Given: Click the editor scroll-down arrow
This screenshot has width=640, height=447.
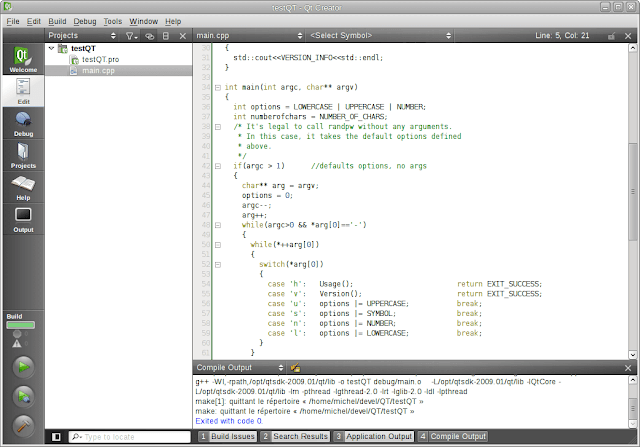Looking at the screenshot, I should 633,355.
